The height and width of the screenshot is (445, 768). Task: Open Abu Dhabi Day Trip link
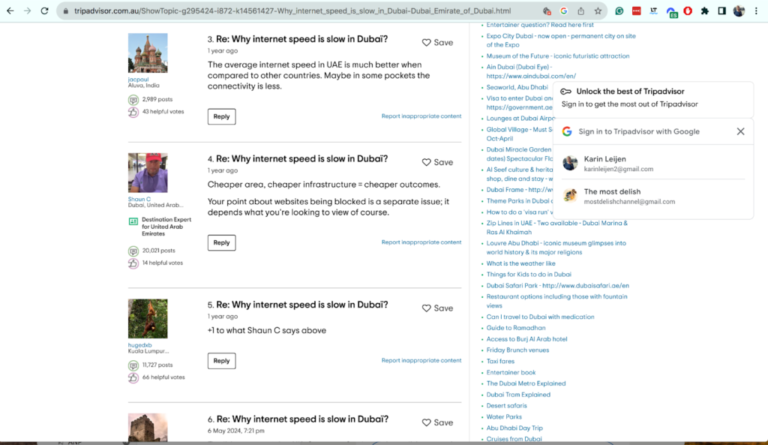514,428
